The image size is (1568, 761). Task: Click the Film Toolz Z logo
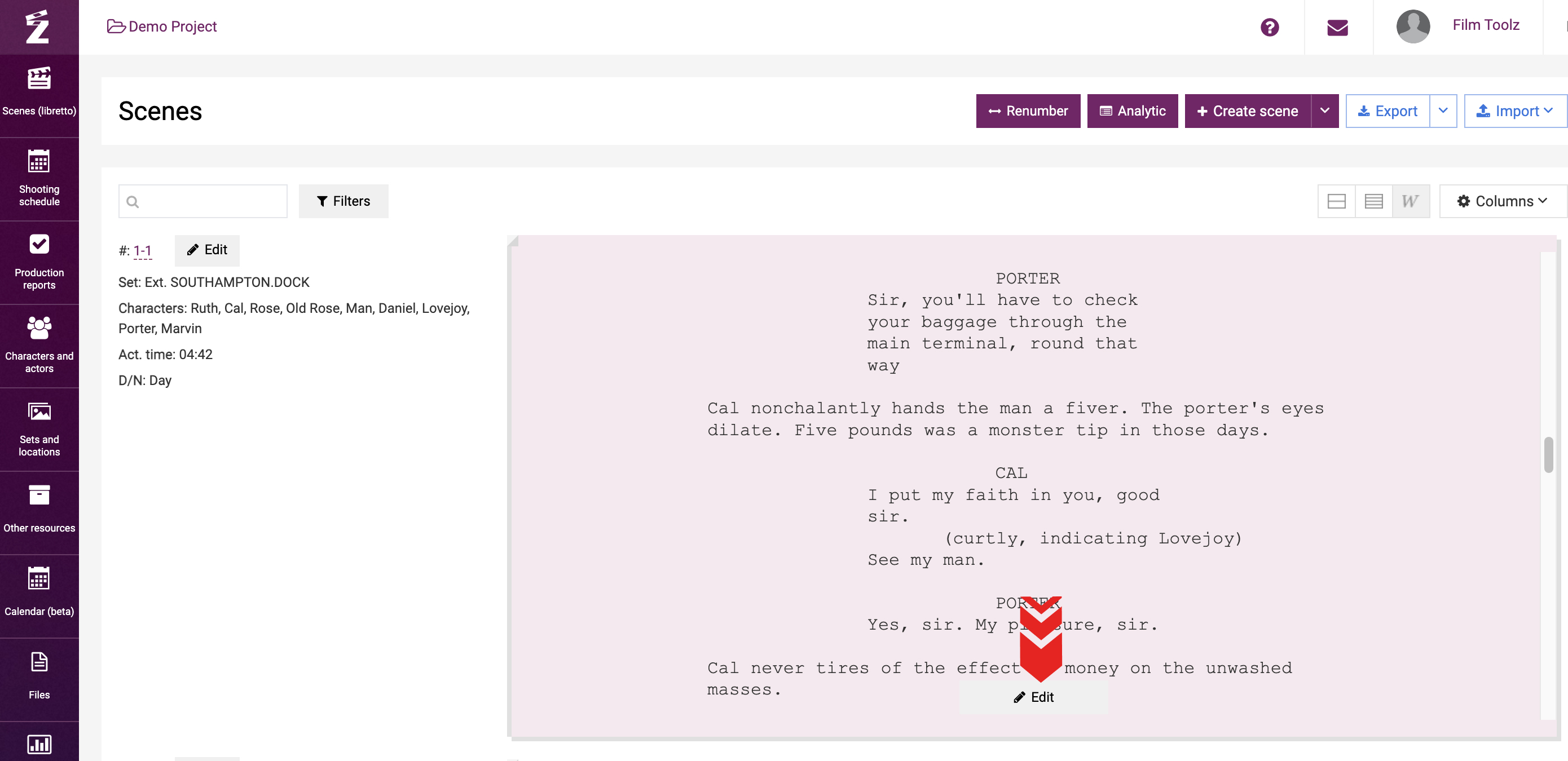coord(38,26)
